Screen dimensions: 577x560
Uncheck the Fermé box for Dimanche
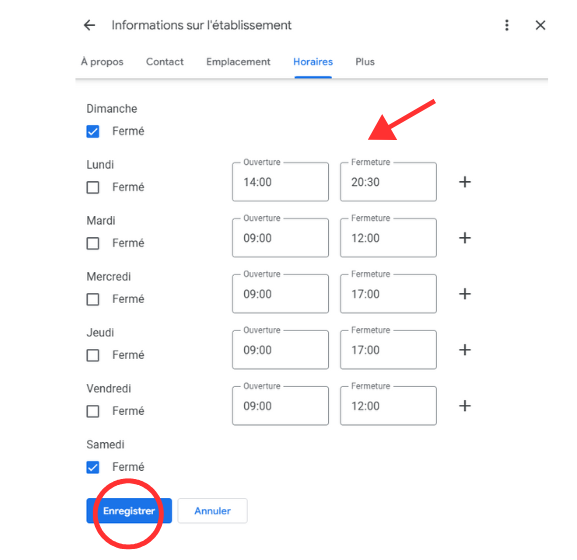click(x=93, y=131)
